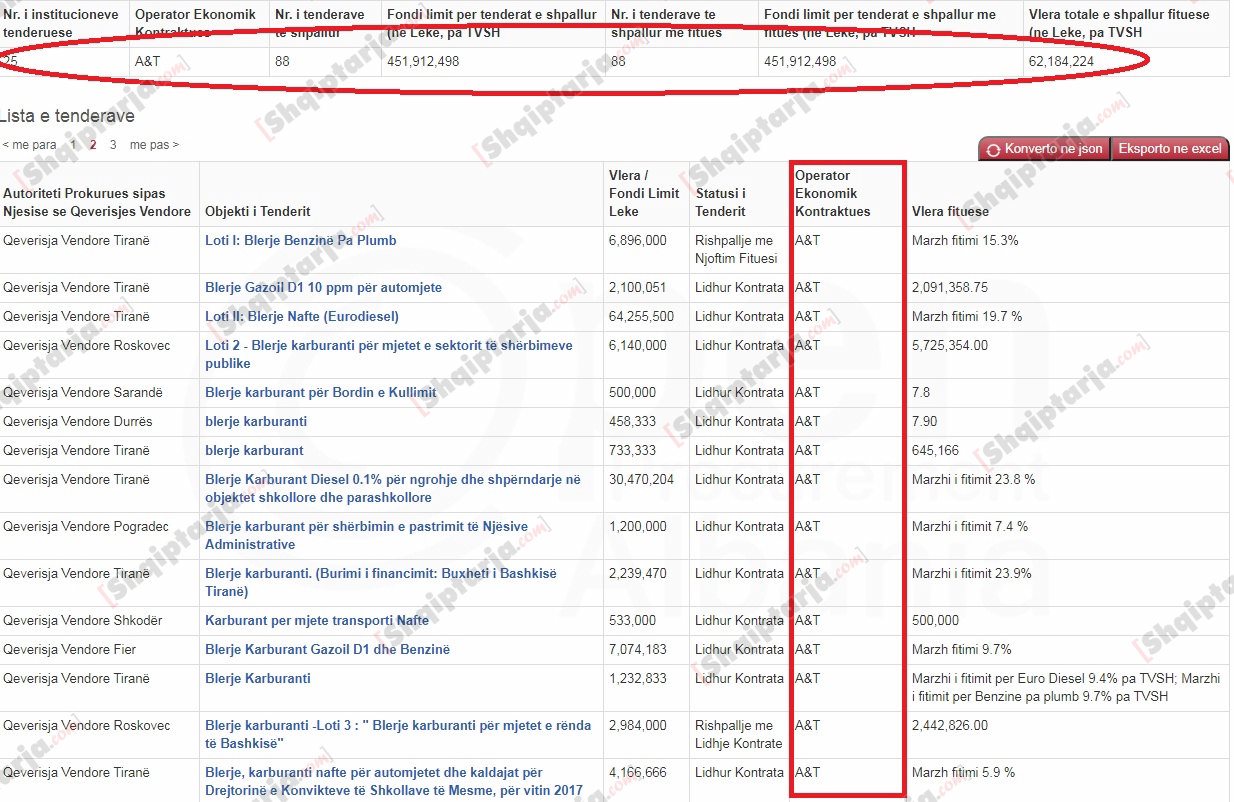This screenshot has width=1234, height=802.
Task: Open 'Blerje karburanti -Loti 3' tender link
Action: [x=397, y=726]
